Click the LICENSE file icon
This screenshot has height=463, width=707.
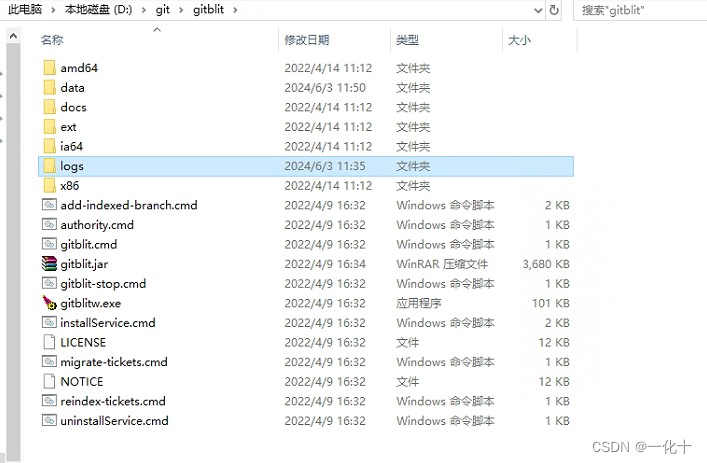[x=49, y=342]
